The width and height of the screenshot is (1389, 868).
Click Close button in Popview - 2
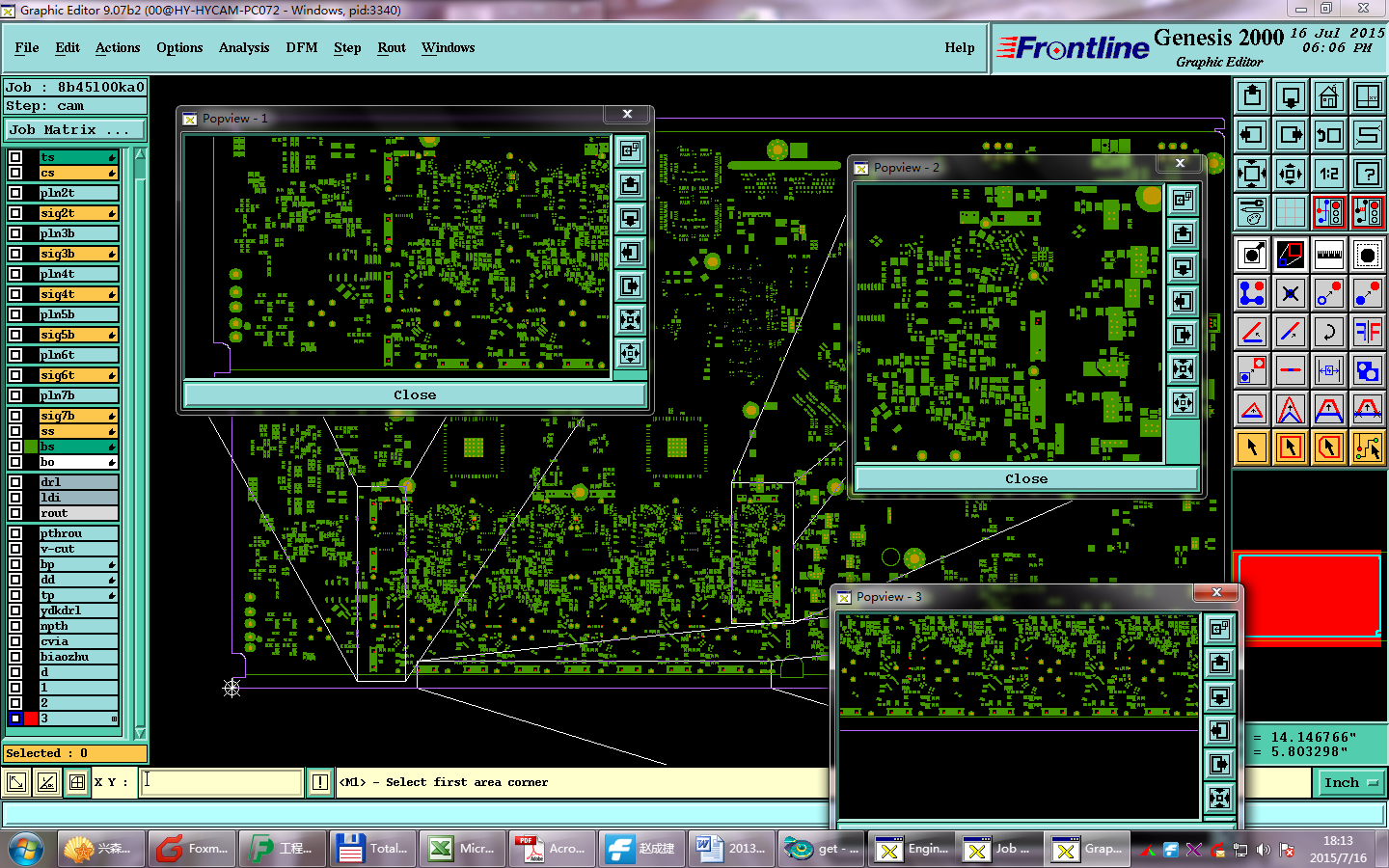coord(1026,478)
